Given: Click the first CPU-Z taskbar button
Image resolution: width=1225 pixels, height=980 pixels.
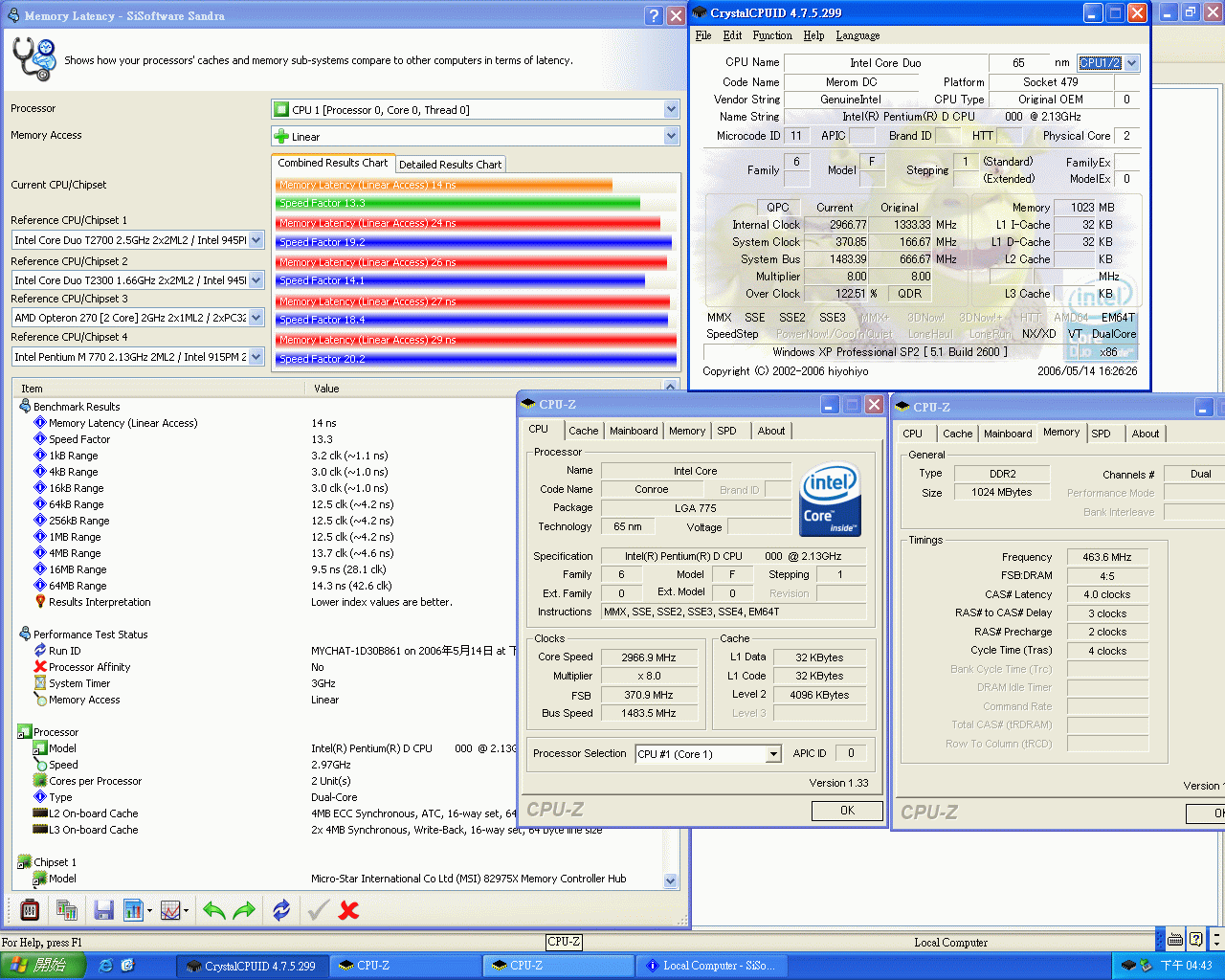Looking at the screenshot, I should [406, 966].
